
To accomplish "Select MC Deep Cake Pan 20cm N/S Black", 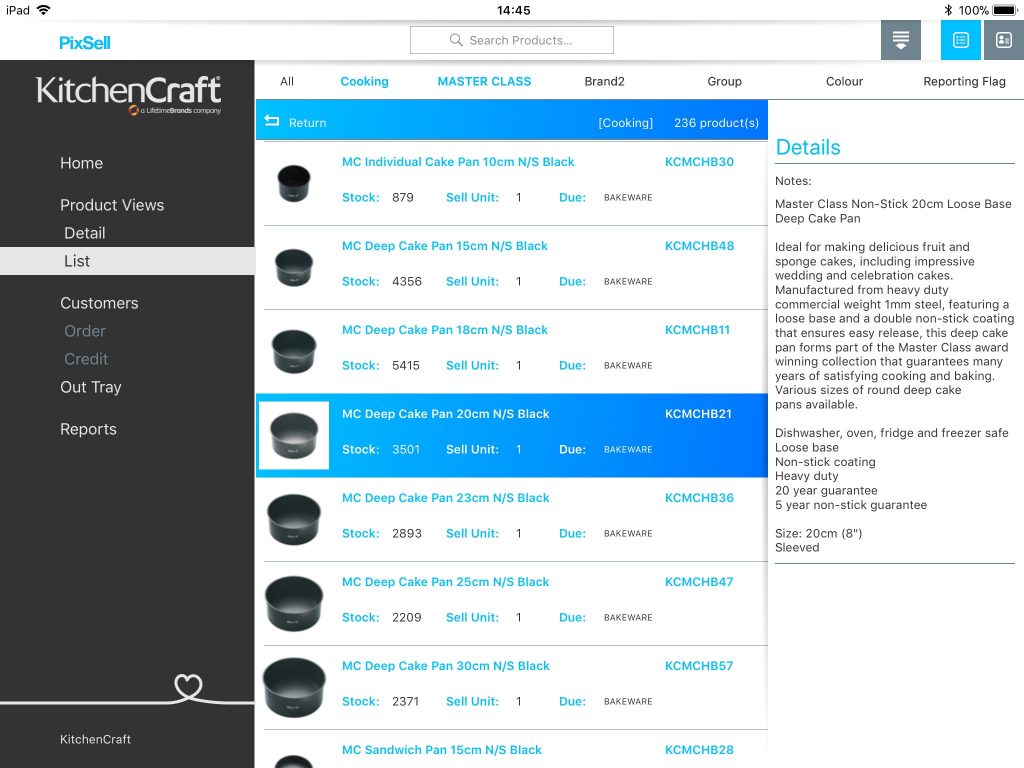I will (x=445, y=414).
